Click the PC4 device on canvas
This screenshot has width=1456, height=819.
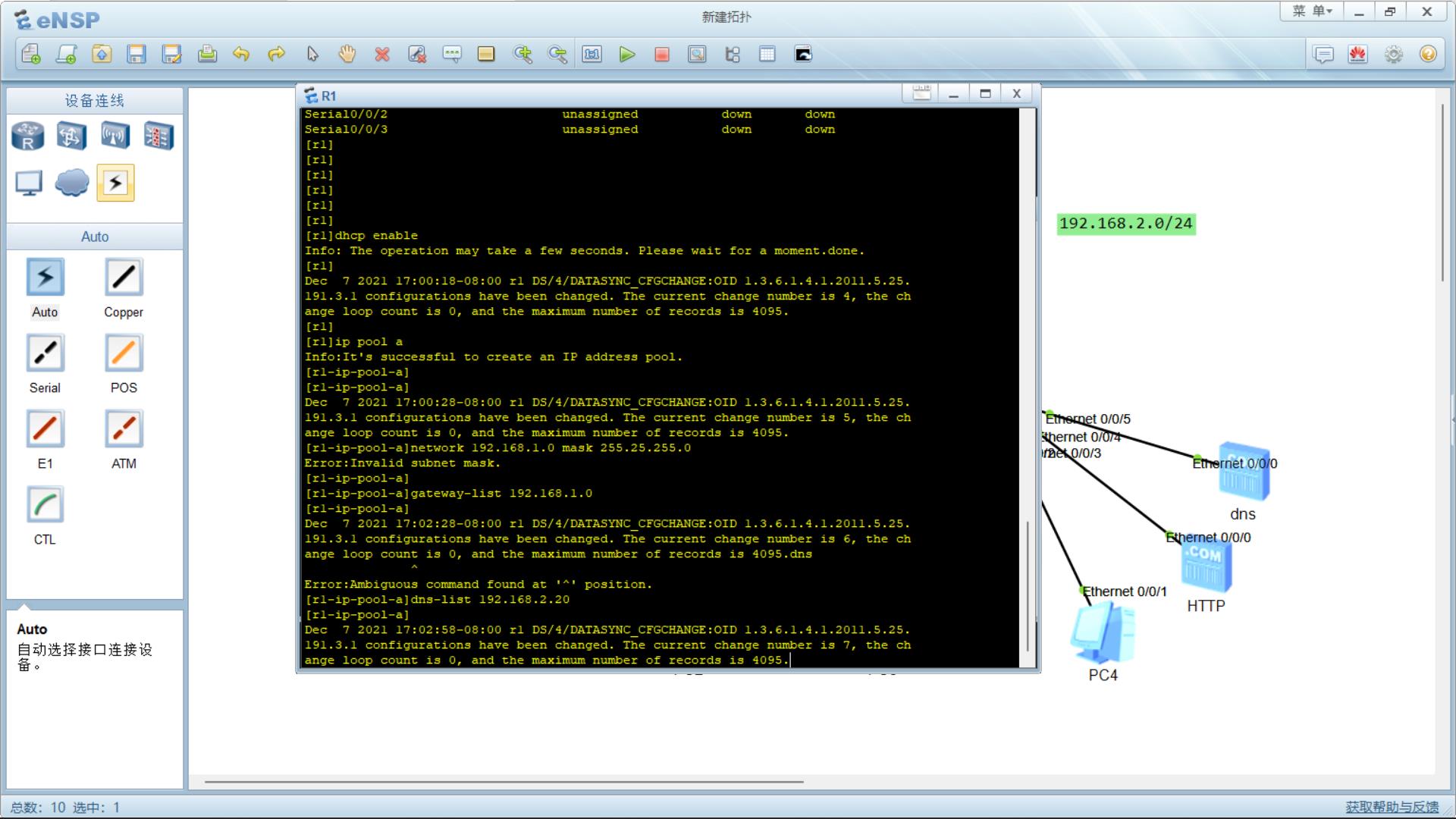(x=1103, y=633)
